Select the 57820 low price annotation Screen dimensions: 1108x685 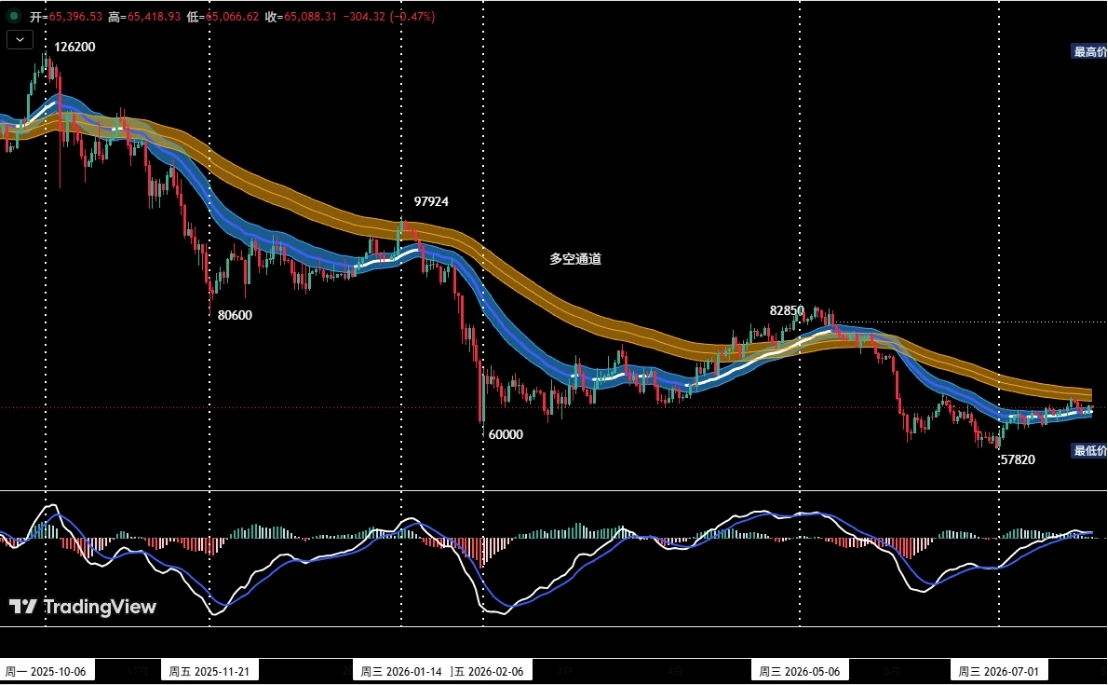tap(1018, 459)
